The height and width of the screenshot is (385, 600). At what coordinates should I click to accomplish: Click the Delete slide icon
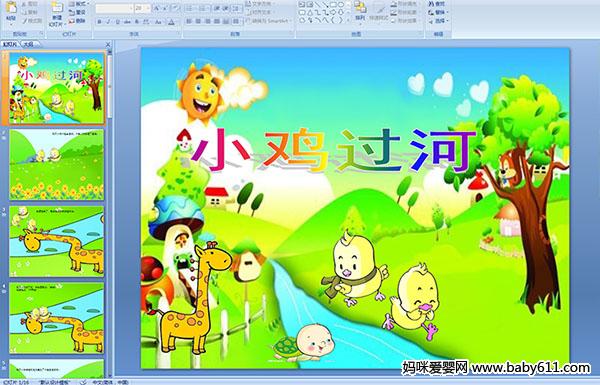[77, 21]
